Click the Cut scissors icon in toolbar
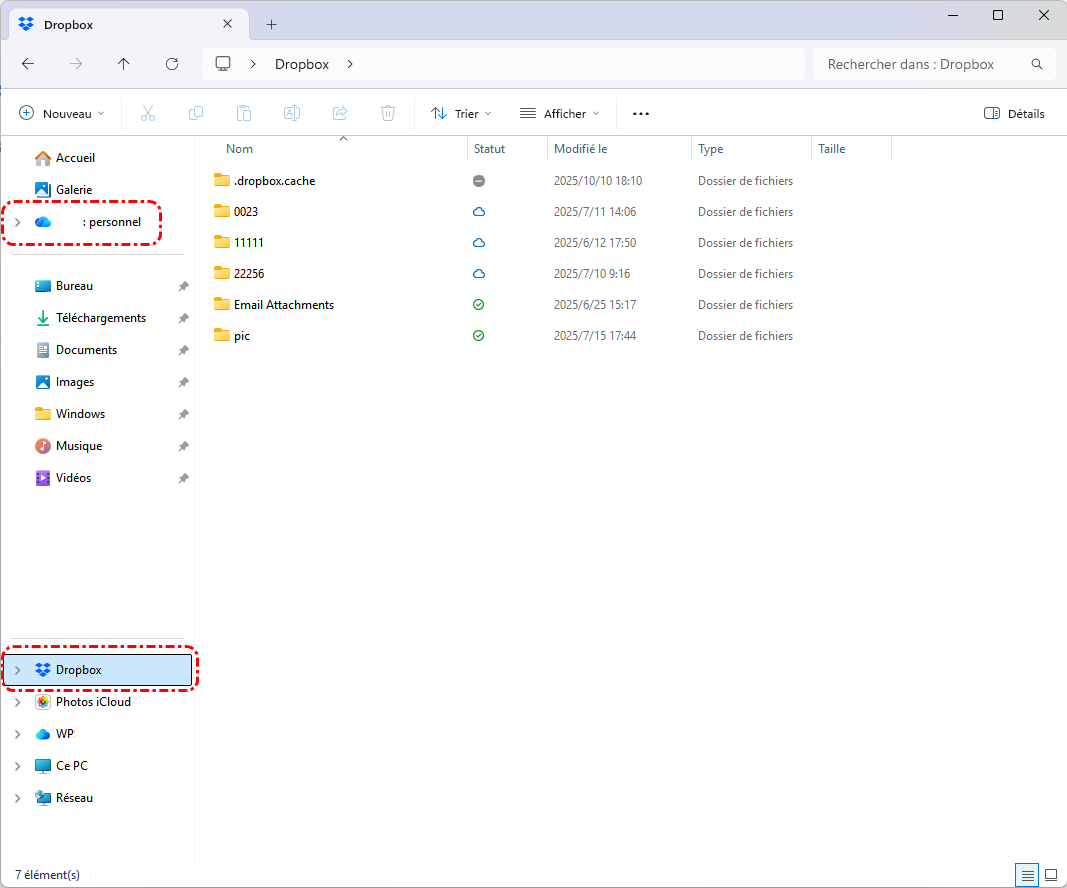Image resolution: width=1067 pixels, height=888 pixels. pyautogui.click(x=148, y=113)
